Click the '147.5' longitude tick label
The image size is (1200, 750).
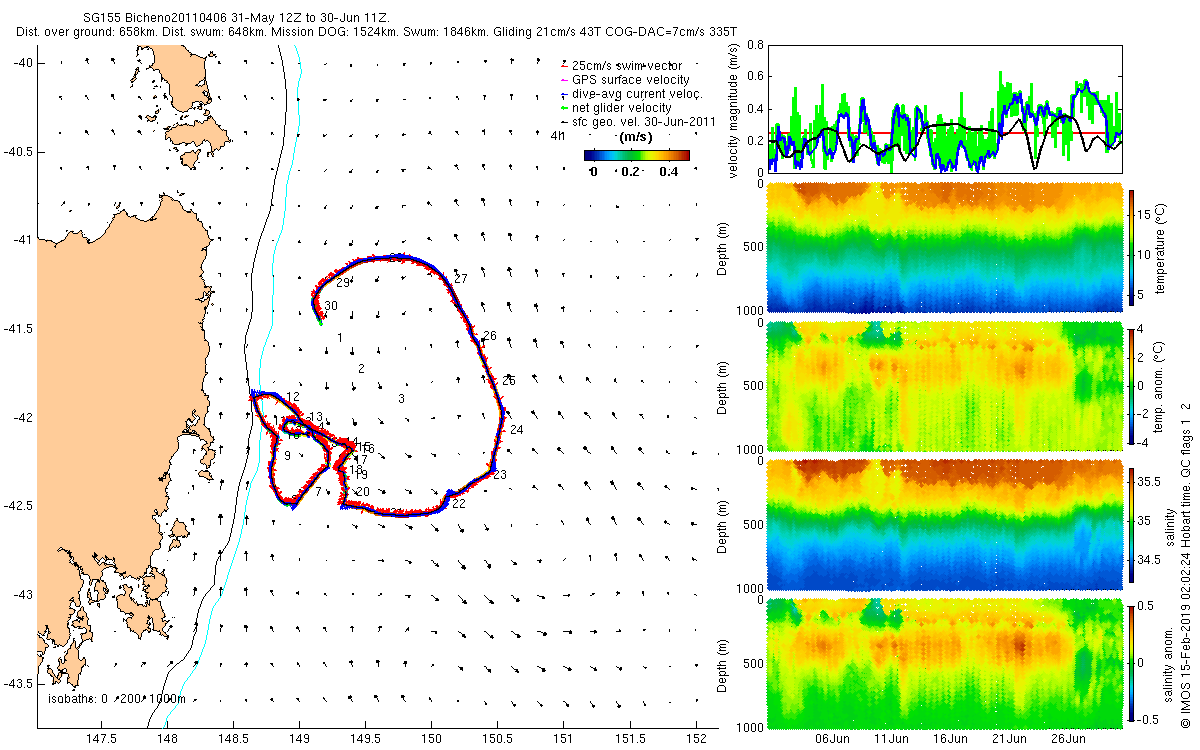[103, 739]
